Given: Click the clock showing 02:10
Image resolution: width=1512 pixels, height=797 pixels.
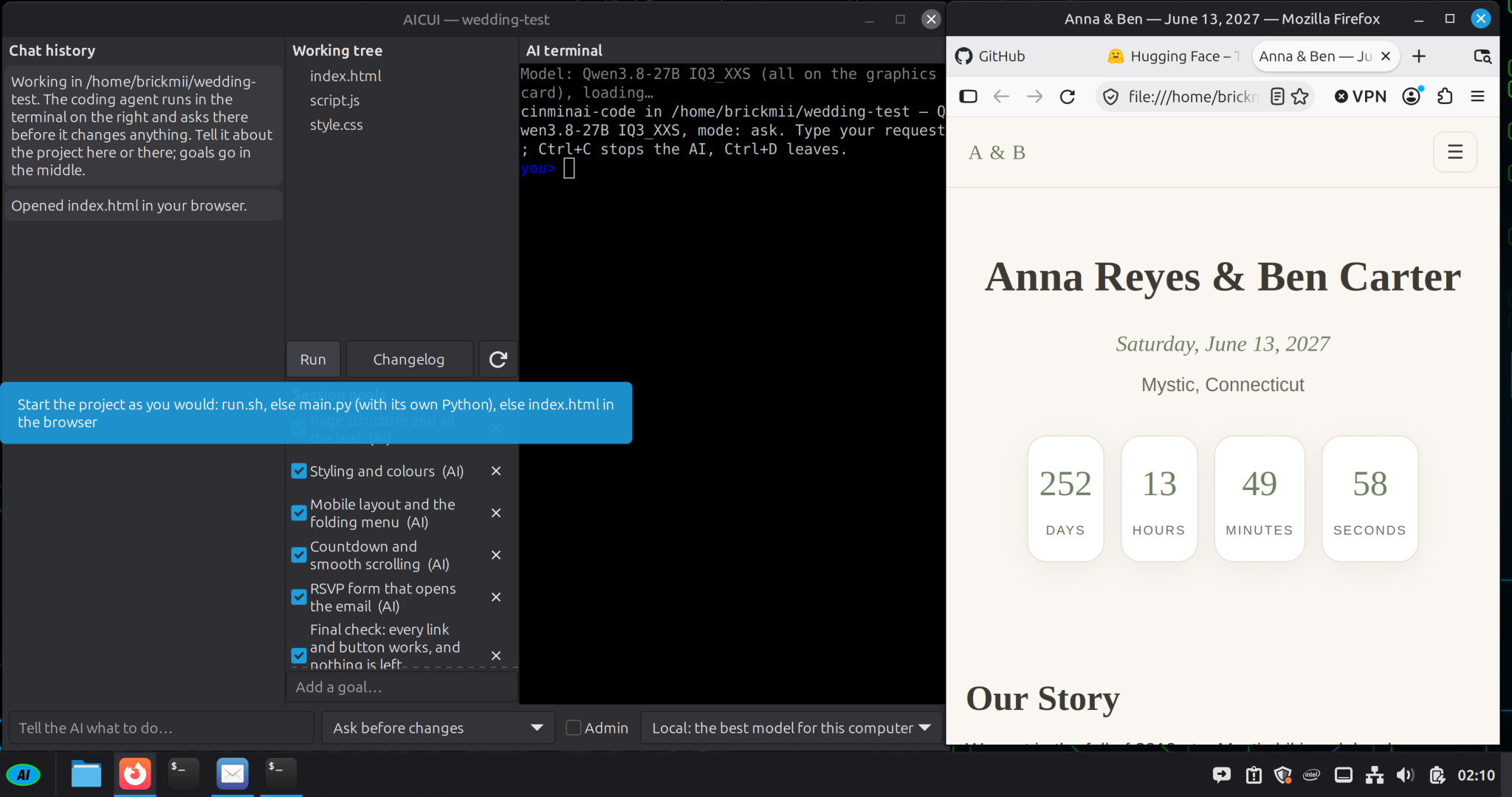Looking at the screenshot, I should click(x=1476, y=775).
